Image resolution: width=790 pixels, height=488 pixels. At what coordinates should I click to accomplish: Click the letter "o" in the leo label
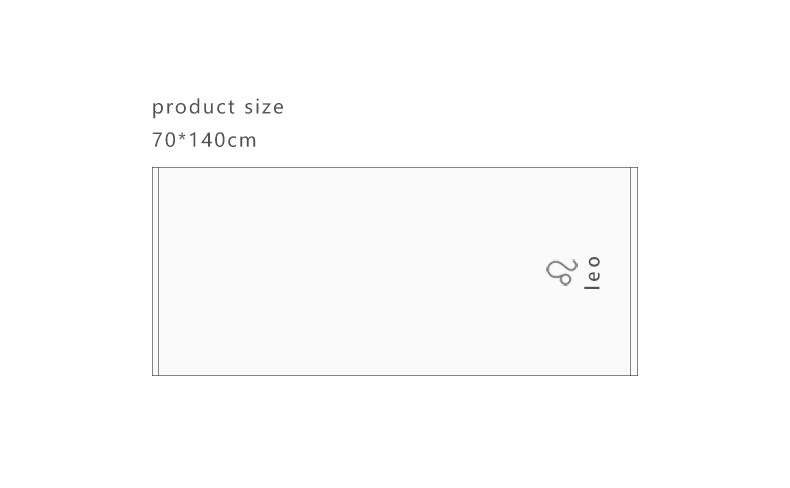tap(593, 261)
